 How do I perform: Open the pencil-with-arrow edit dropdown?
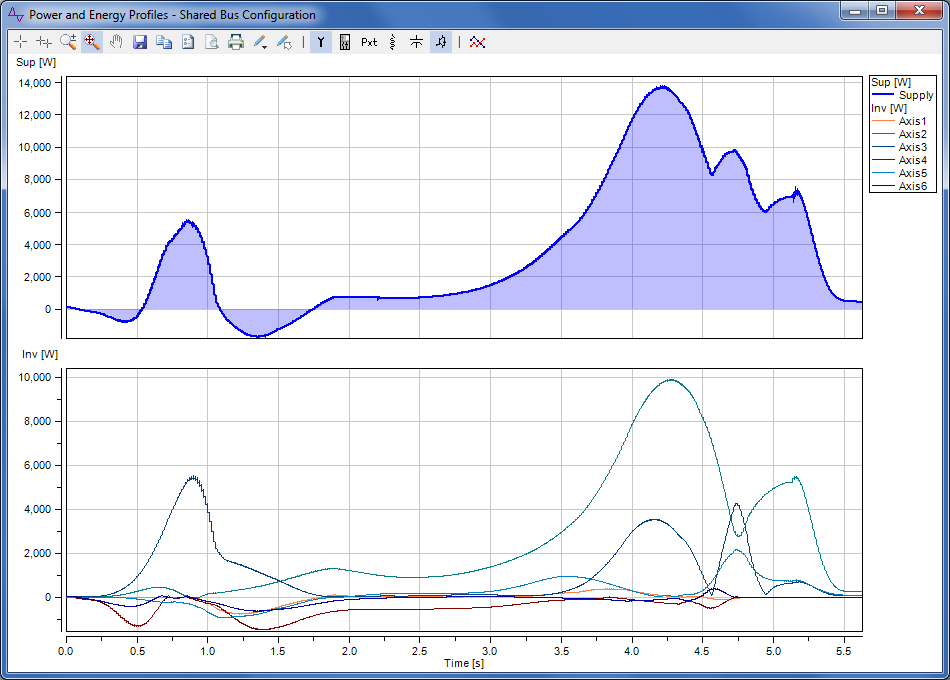coord(284,42)
